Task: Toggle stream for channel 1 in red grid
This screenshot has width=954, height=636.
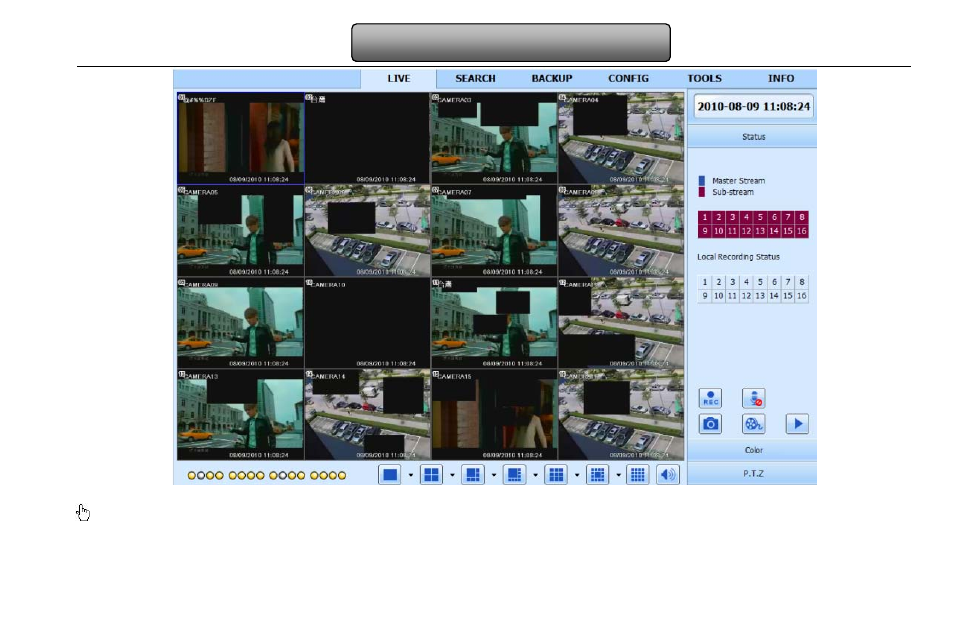Action: coord(705,217)
